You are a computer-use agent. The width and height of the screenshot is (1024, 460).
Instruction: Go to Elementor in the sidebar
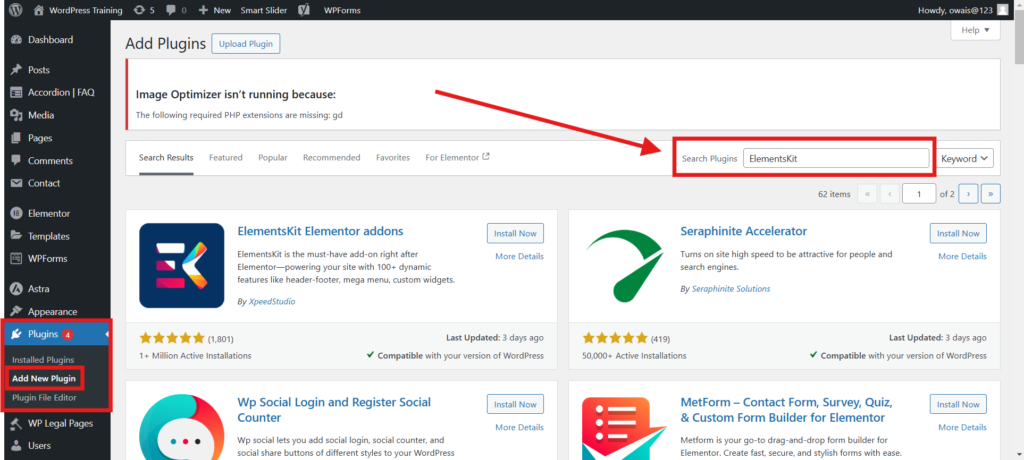click(x=48, y=213)
